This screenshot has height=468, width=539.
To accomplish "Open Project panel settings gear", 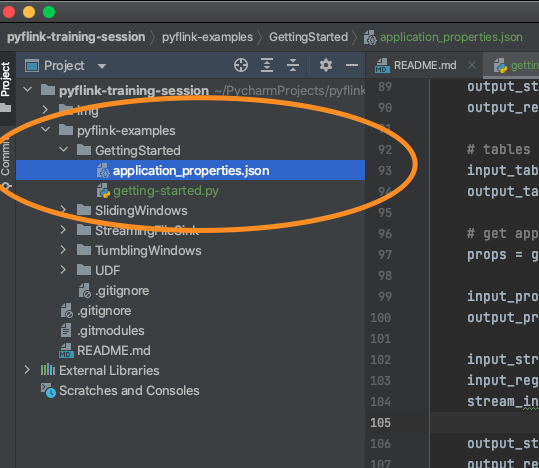I will coord(326,65).
